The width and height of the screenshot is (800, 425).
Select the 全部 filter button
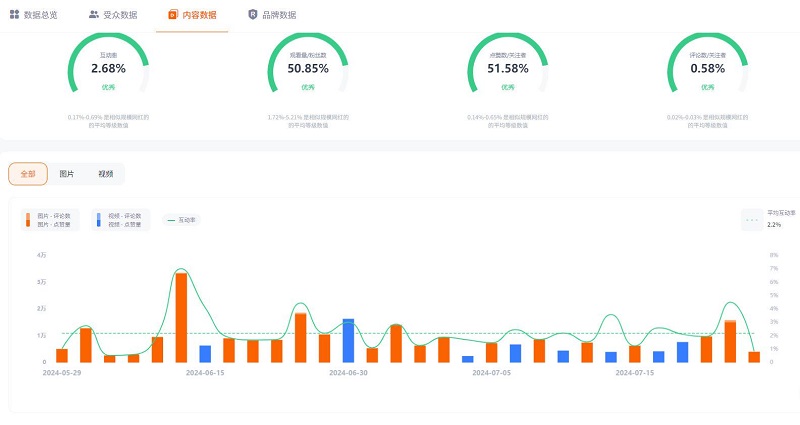click(x=28, y=174)
